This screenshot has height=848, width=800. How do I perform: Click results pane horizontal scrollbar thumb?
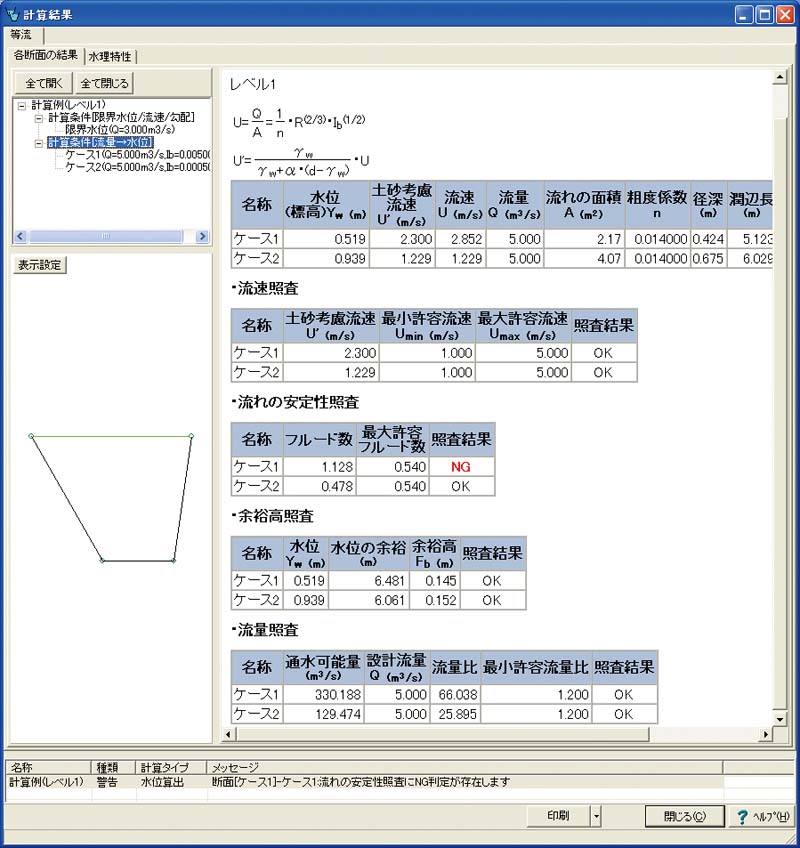click(442, 734)
